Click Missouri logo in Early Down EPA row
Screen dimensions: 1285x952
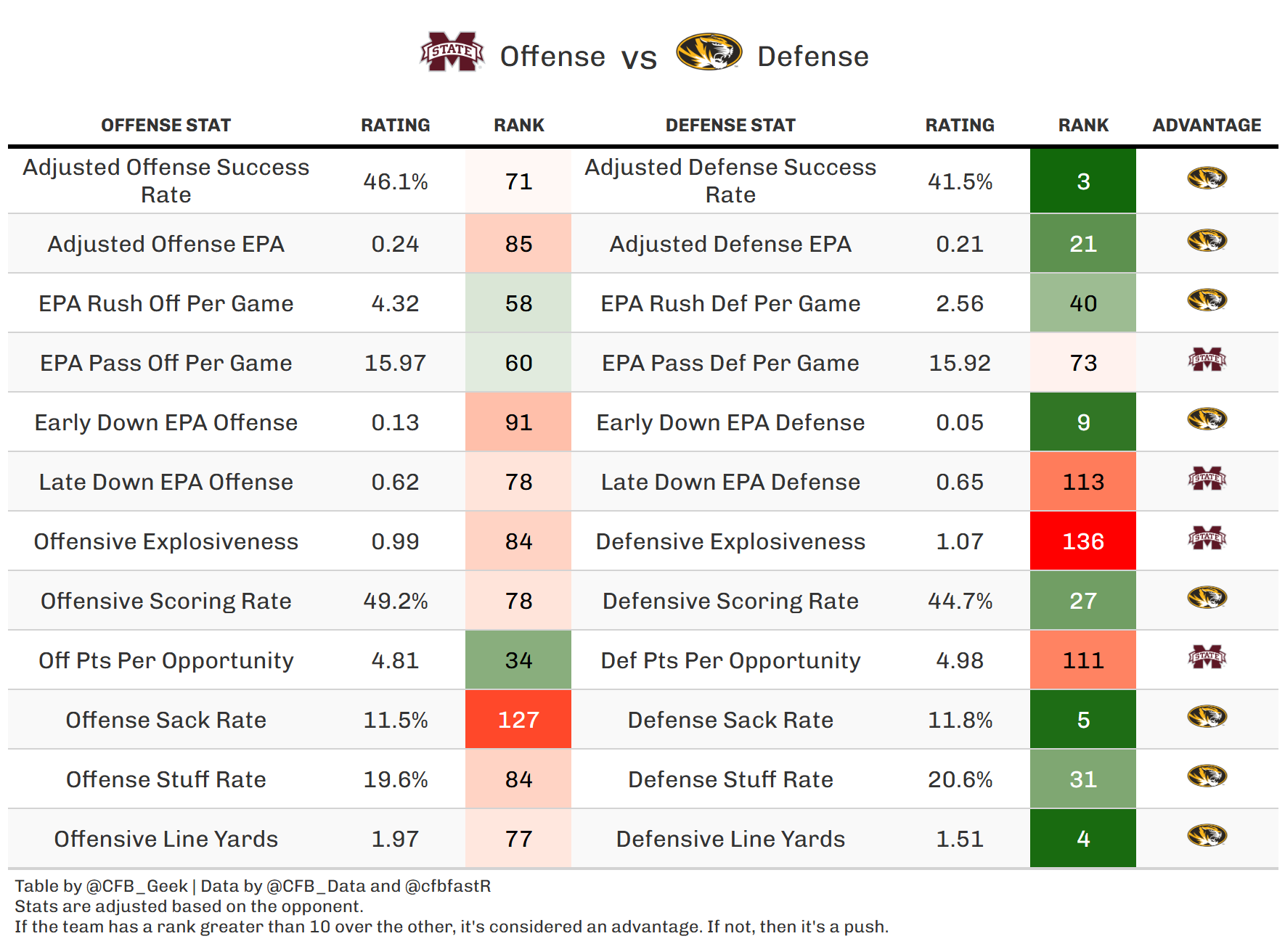(1207, 419)
